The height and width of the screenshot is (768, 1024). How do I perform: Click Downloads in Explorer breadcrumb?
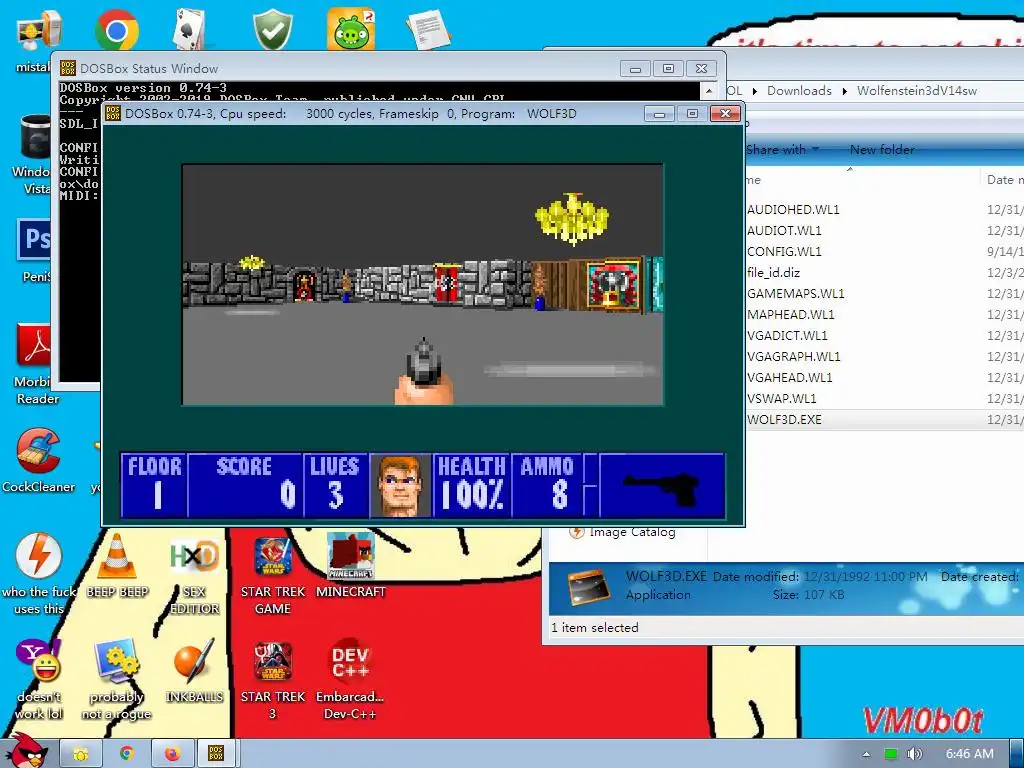pyautogui.click(x=799, y=91)
